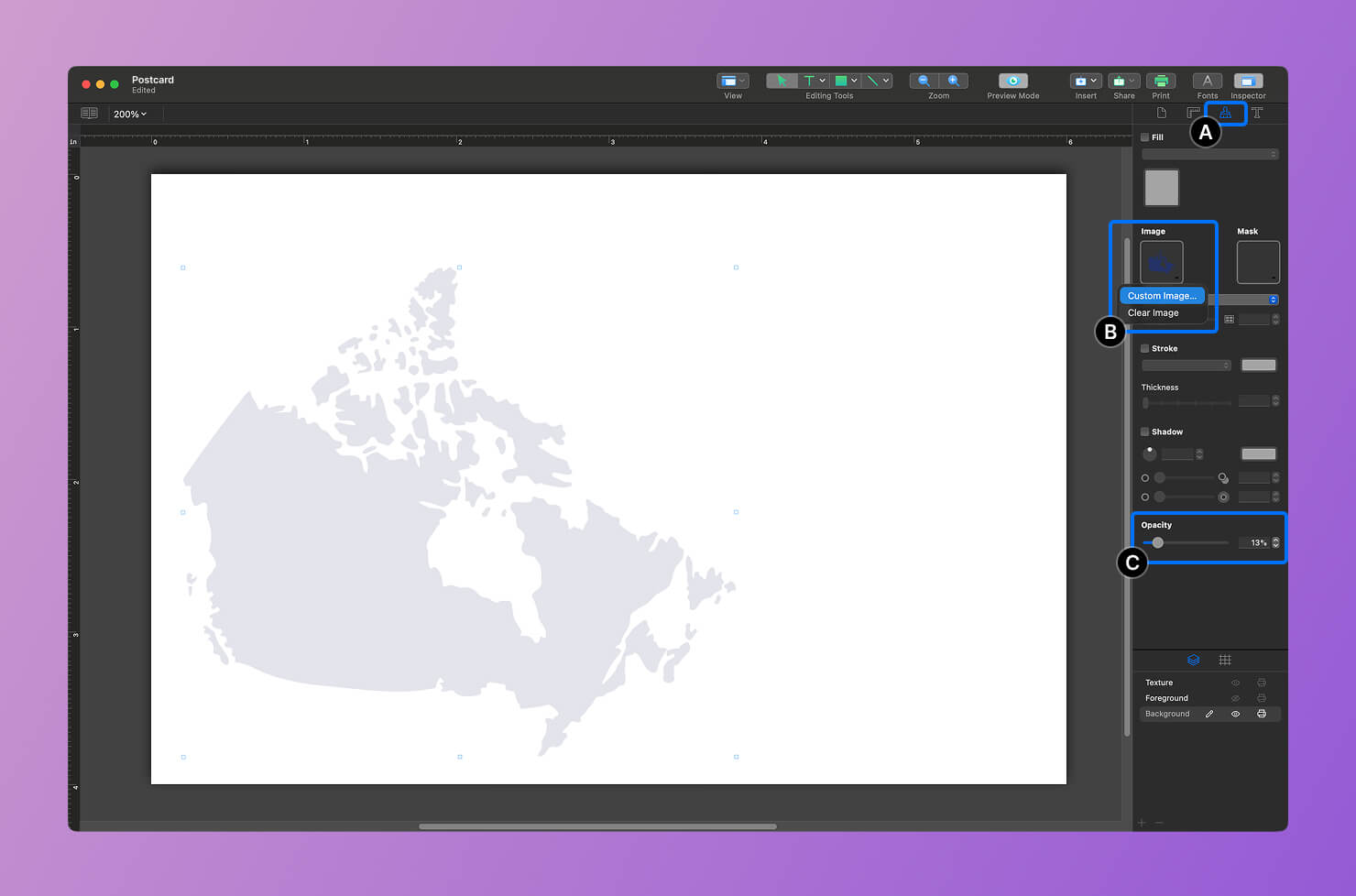Open the Fonts panel

tap(1207, 81)
